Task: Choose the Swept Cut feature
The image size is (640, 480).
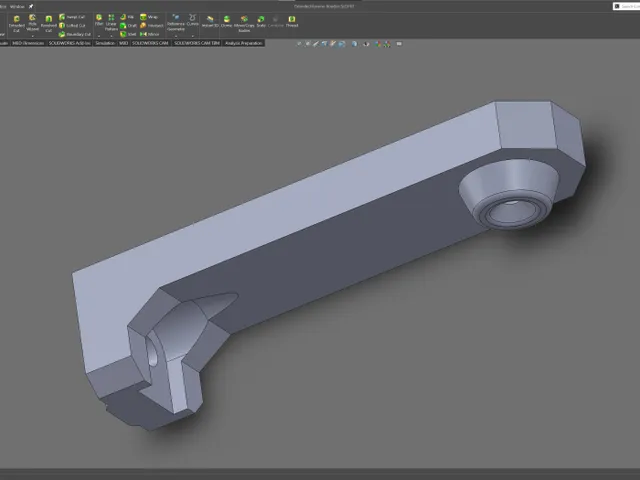Action: click(72, 17)
